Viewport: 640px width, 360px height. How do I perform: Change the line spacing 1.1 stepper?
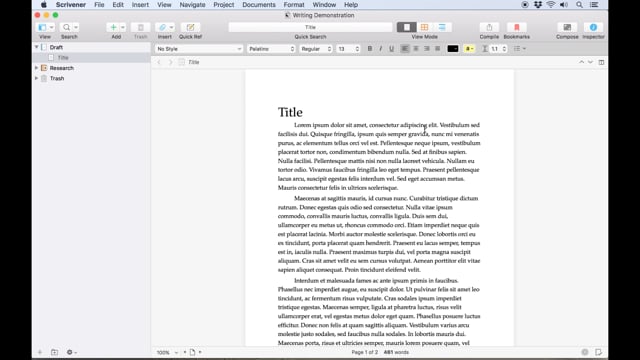pos(504,49)
